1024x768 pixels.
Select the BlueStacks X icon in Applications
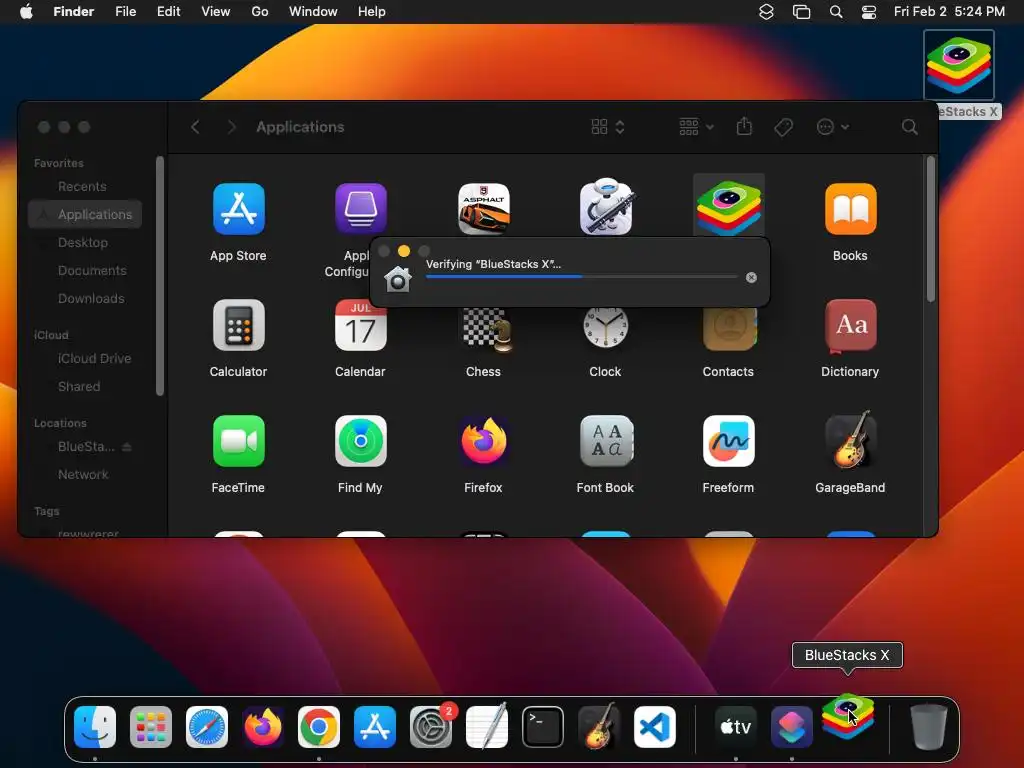(x=728, y=208)
